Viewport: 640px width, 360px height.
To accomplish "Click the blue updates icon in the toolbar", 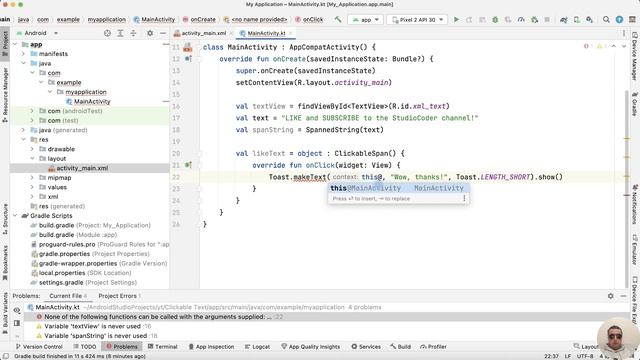I will pos(619,20).
